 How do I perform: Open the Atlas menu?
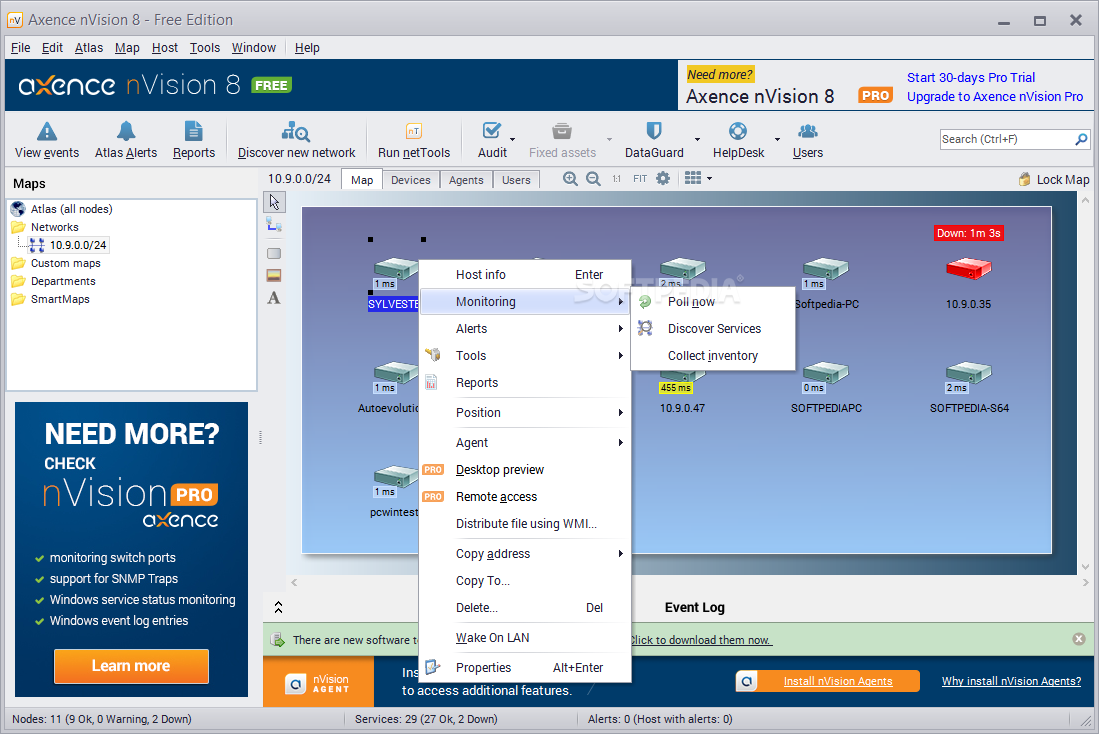point(89,48)
